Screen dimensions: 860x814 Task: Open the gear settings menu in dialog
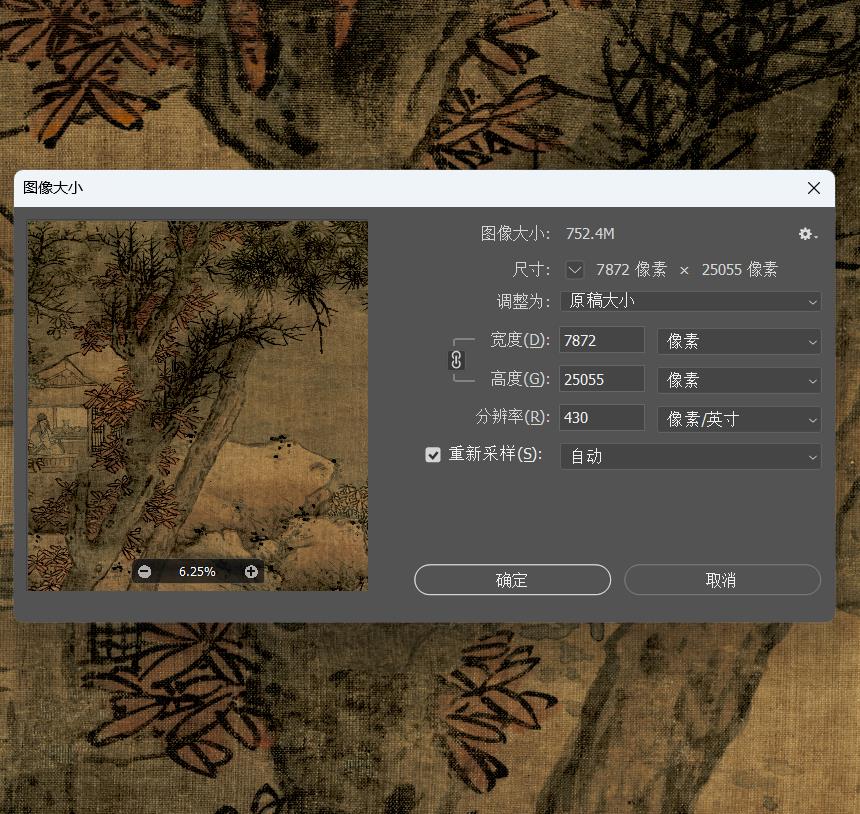pyautogui.click(x=807, y=235)
